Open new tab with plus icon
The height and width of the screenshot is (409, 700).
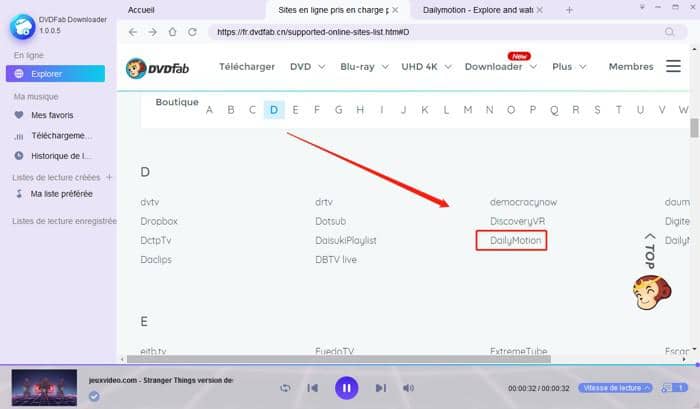(x=569, y=10)
